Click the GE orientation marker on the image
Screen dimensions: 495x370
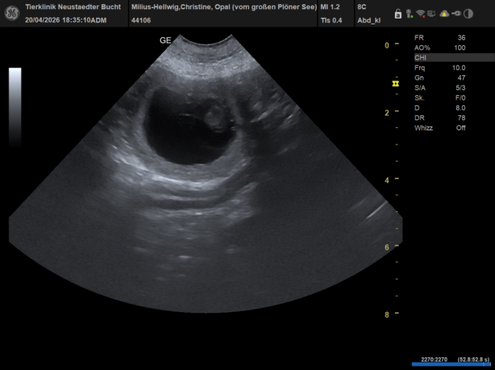click(x=165, y=40)
